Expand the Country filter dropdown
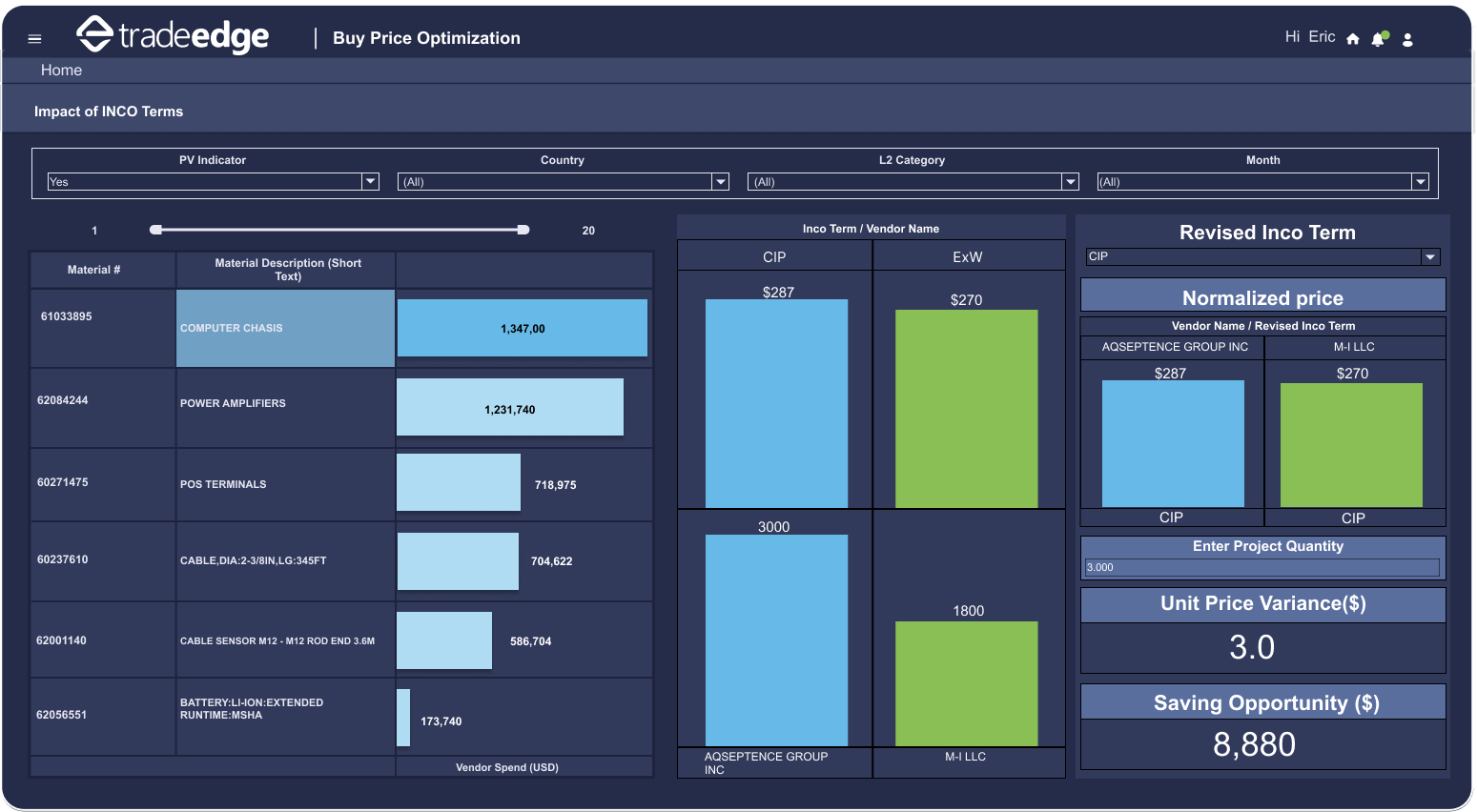Viewport: 1477px width, 812px height. tap(720, 182)
